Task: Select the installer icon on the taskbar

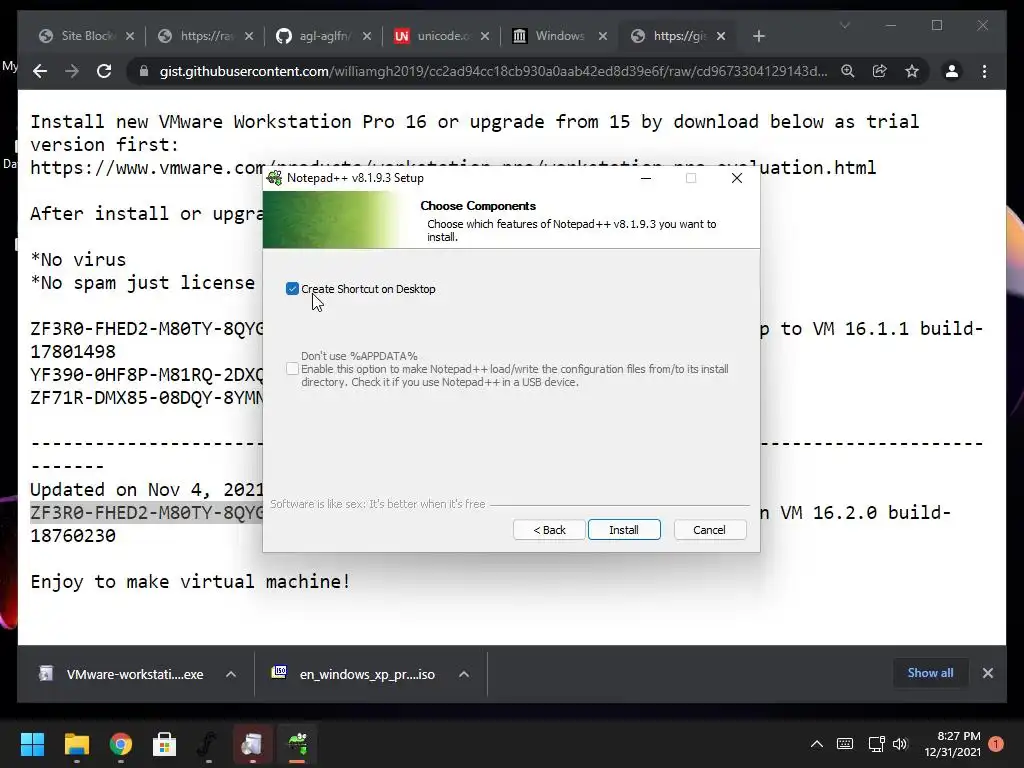Action: pos(252,744)
